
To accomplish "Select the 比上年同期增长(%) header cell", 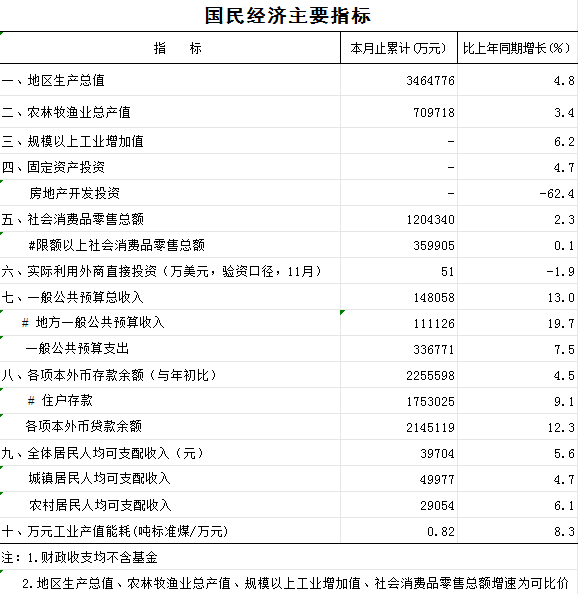I will click(517, 48).
